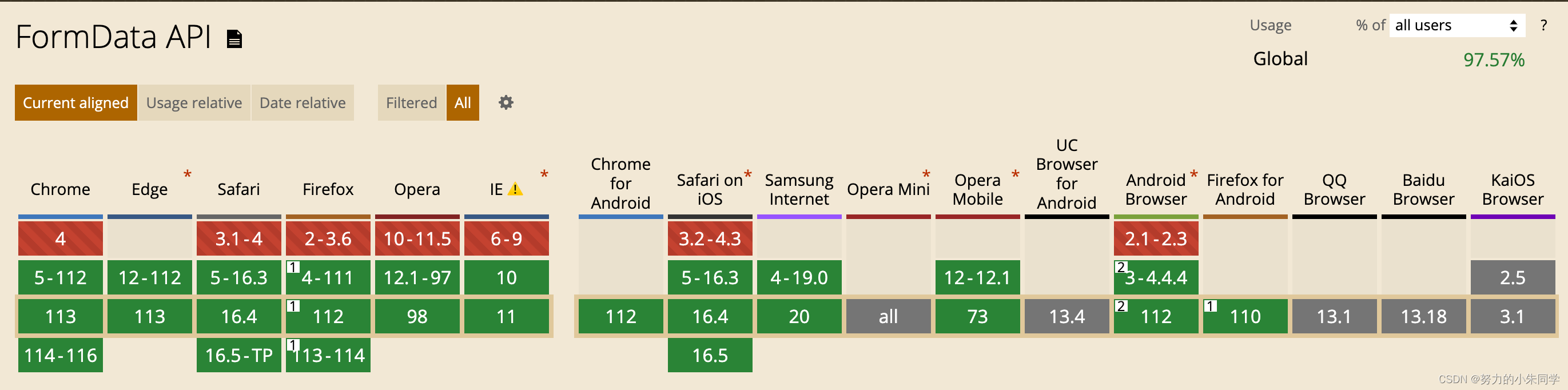Switch to All browsers toggle

click(463, 103)
